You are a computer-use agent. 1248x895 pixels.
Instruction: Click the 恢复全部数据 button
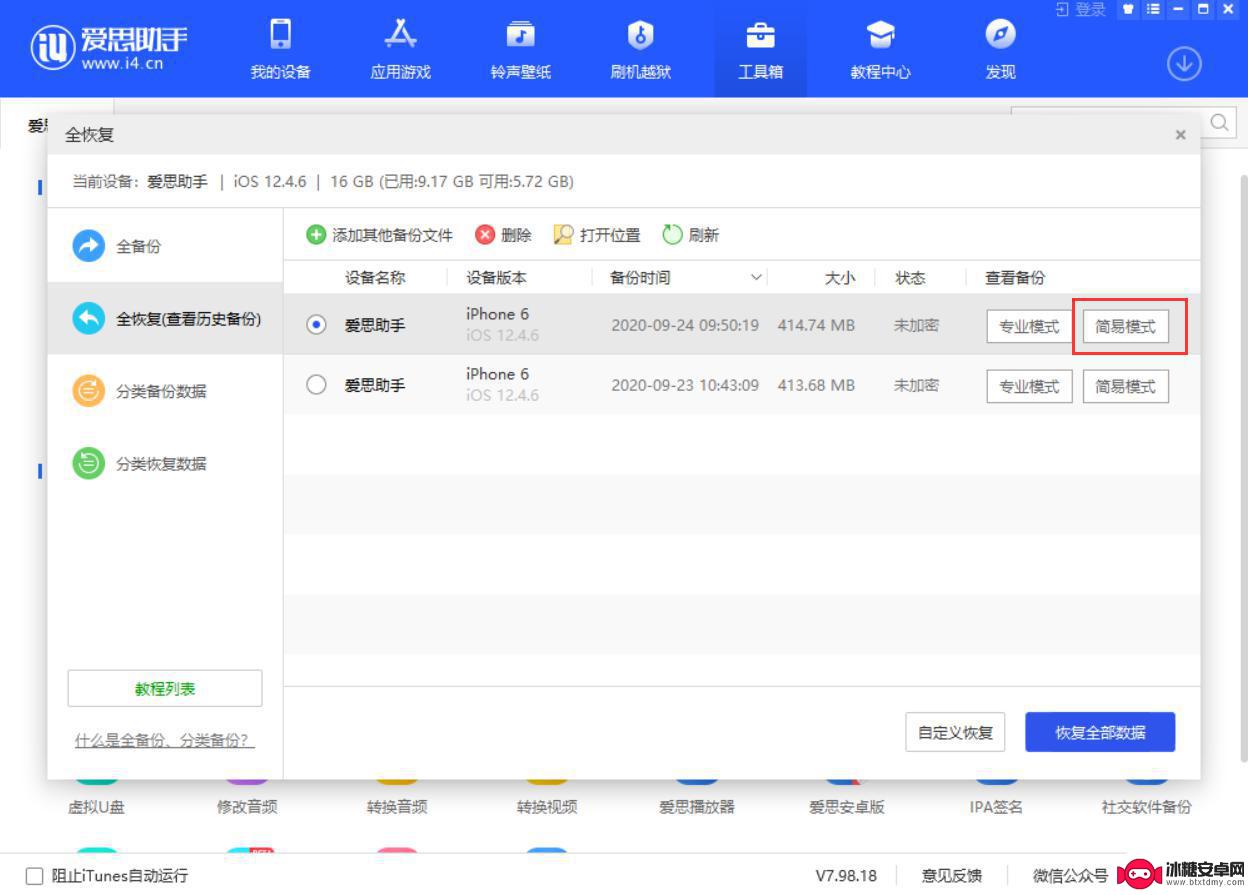pos(1100,733)
